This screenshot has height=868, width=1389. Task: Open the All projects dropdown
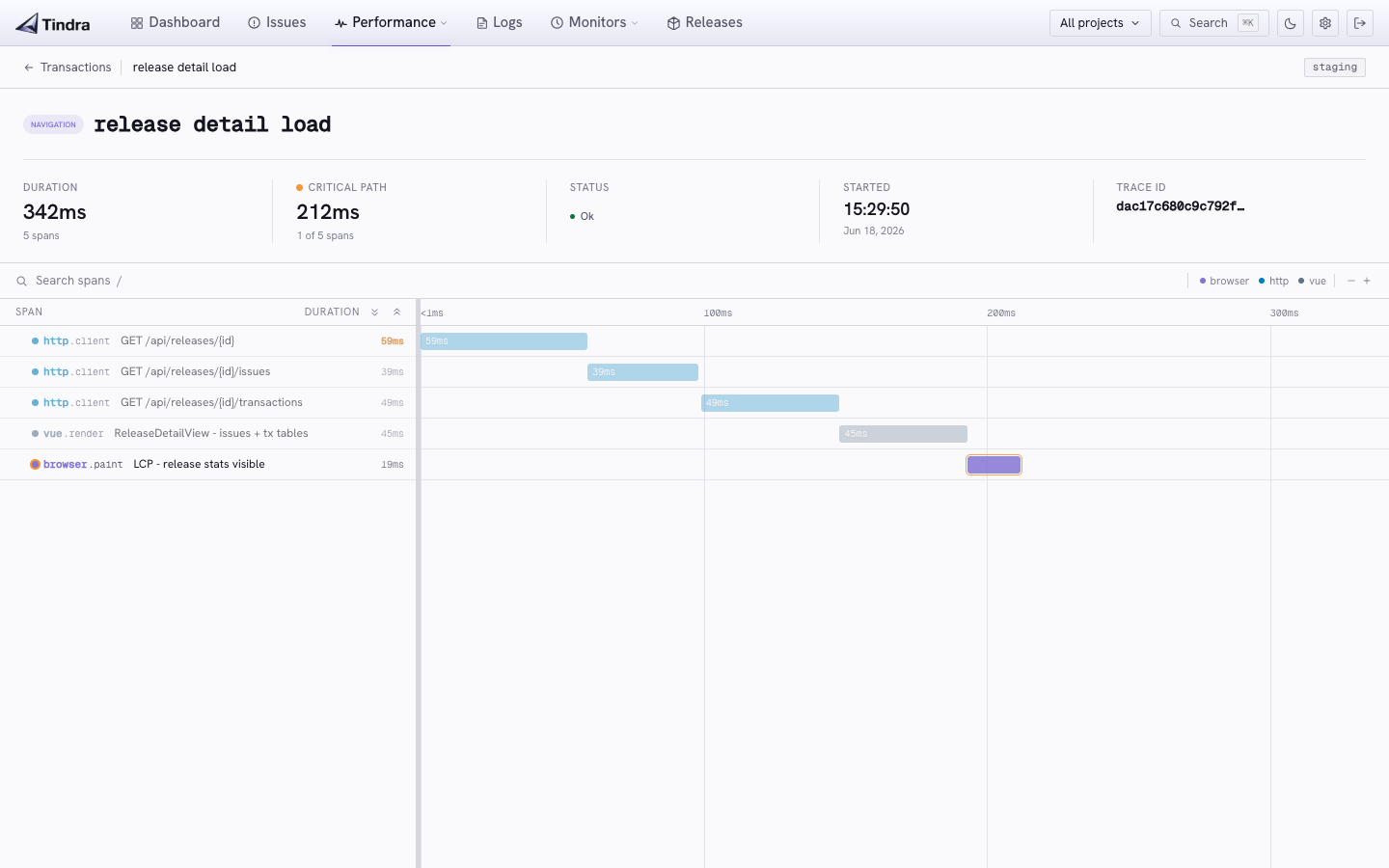(x=1100, y=23)
